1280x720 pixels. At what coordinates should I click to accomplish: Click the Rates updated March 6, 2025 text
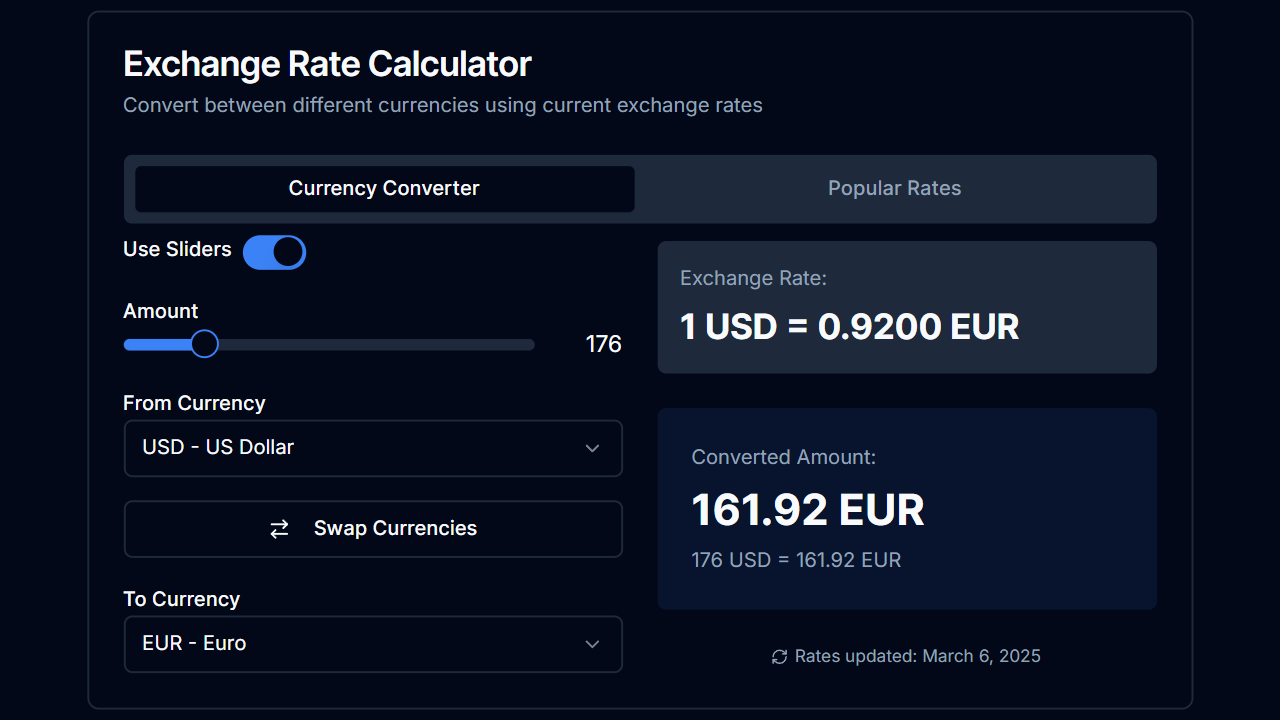tap(917, 656)
